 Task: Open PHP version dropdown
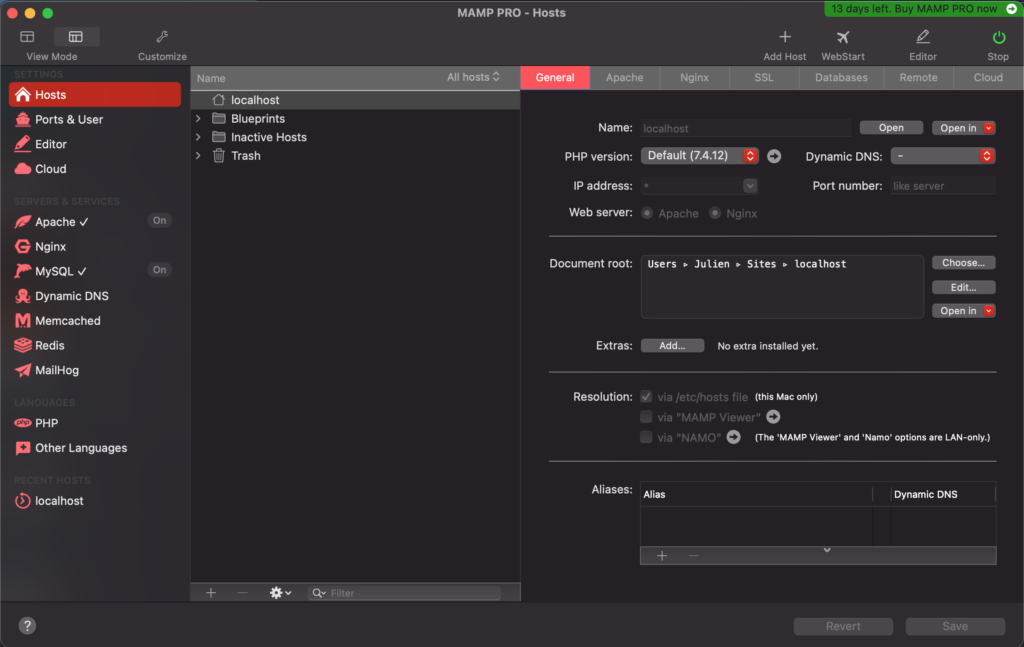pyautogui.click(x=699, y=156)
